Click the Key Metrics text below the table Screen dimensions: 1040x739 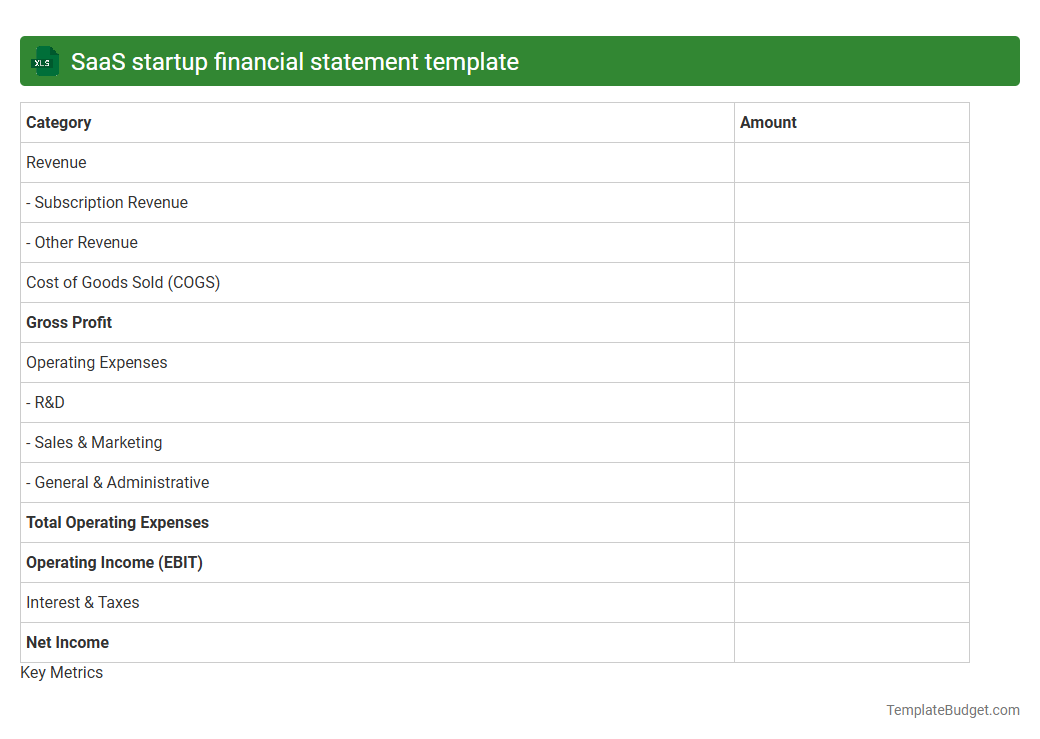pyautogui.click(x=62, y=672)
